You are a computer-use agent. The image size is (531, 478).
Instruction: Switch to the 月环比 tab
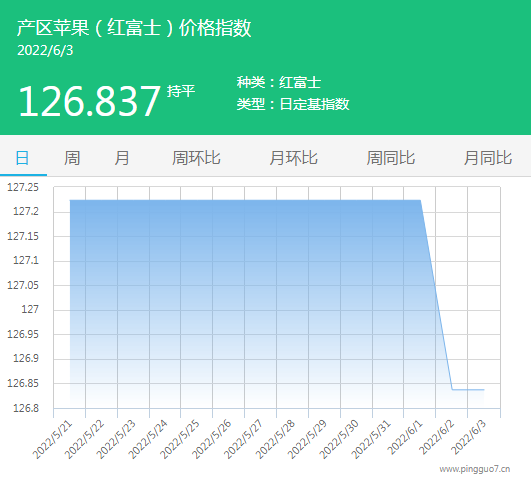click(293, 158)
